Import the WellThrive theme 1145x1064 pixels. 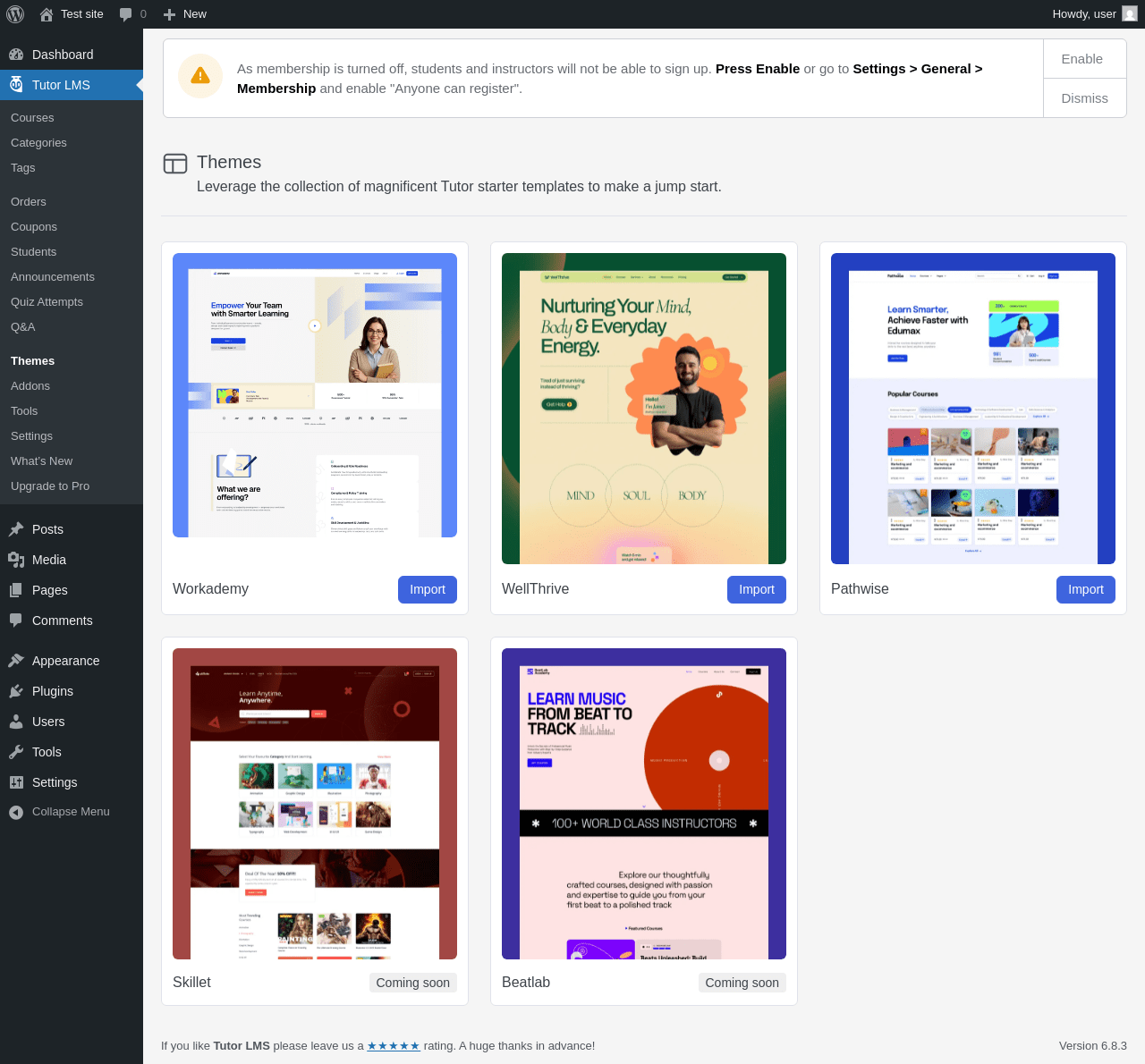click(757, 589)
